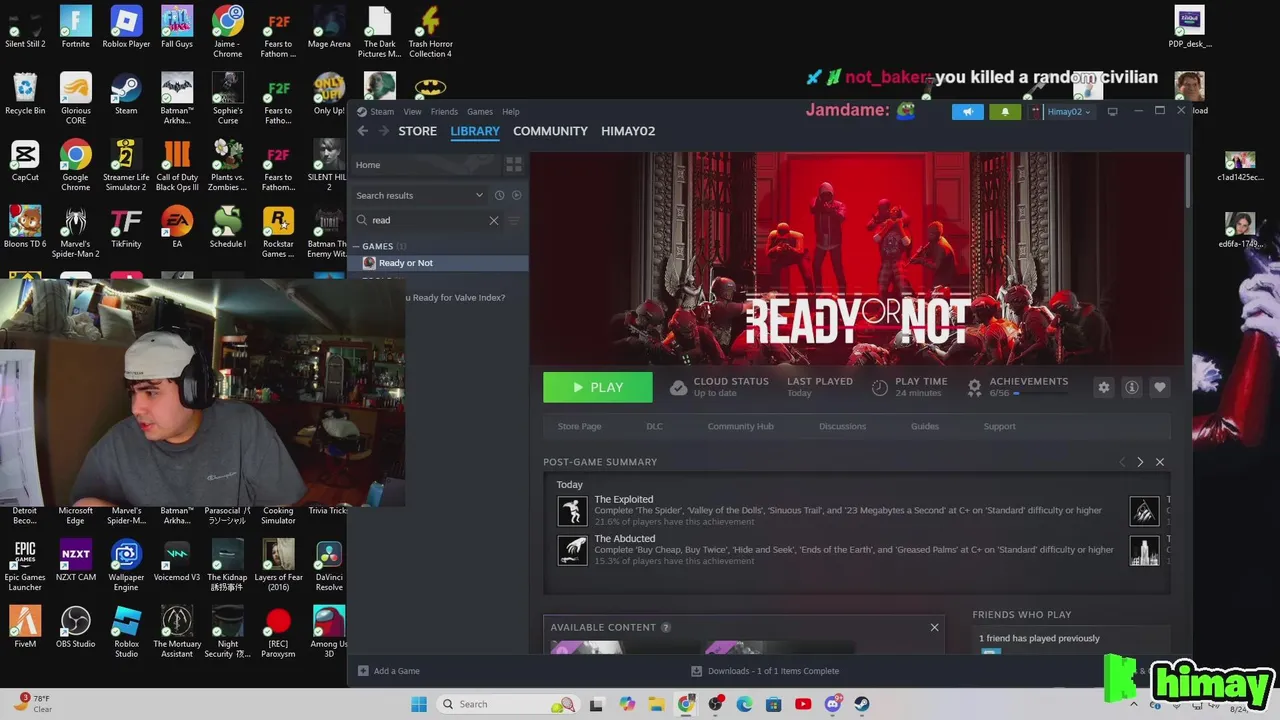Open the Games menu
The image size is (1280, 720).
click(x=480, y=112)
